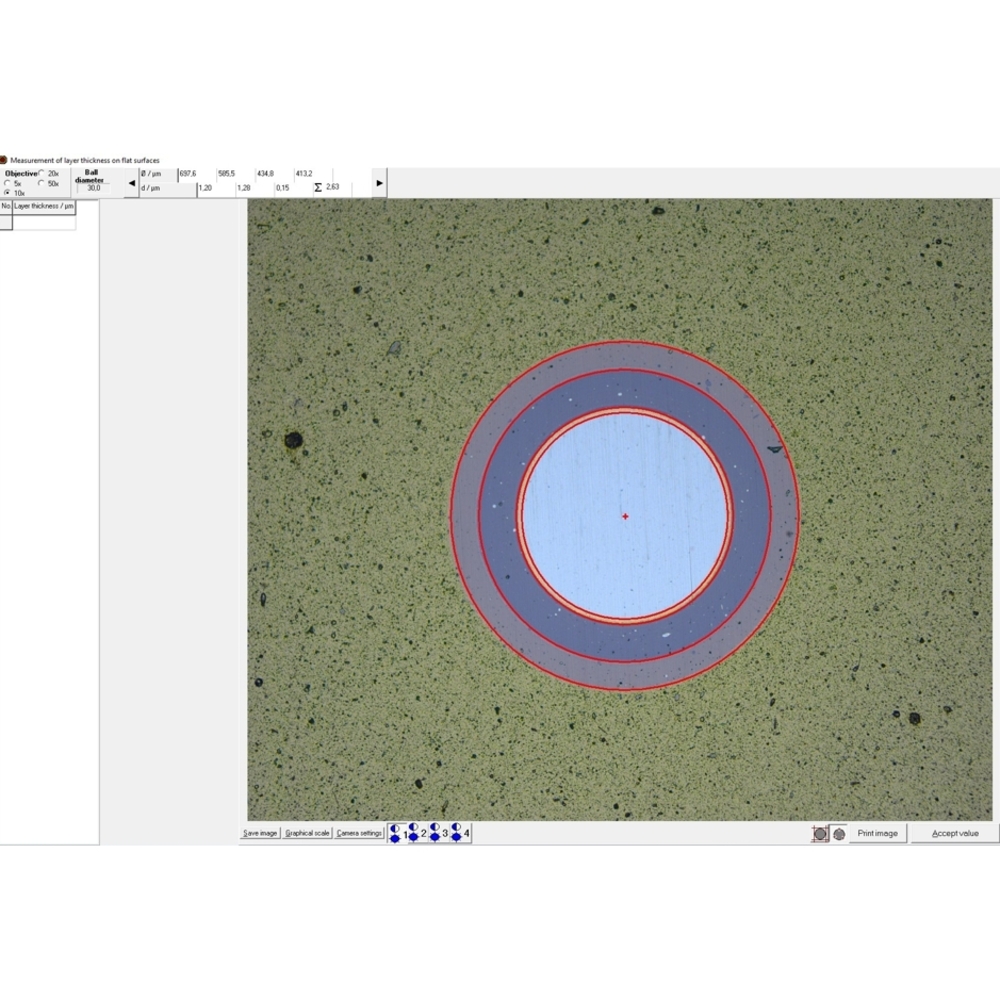Viewport: 1000px width, 1000px height.
Task: Select circle preset icon 2
Action: tap(416, 833)
